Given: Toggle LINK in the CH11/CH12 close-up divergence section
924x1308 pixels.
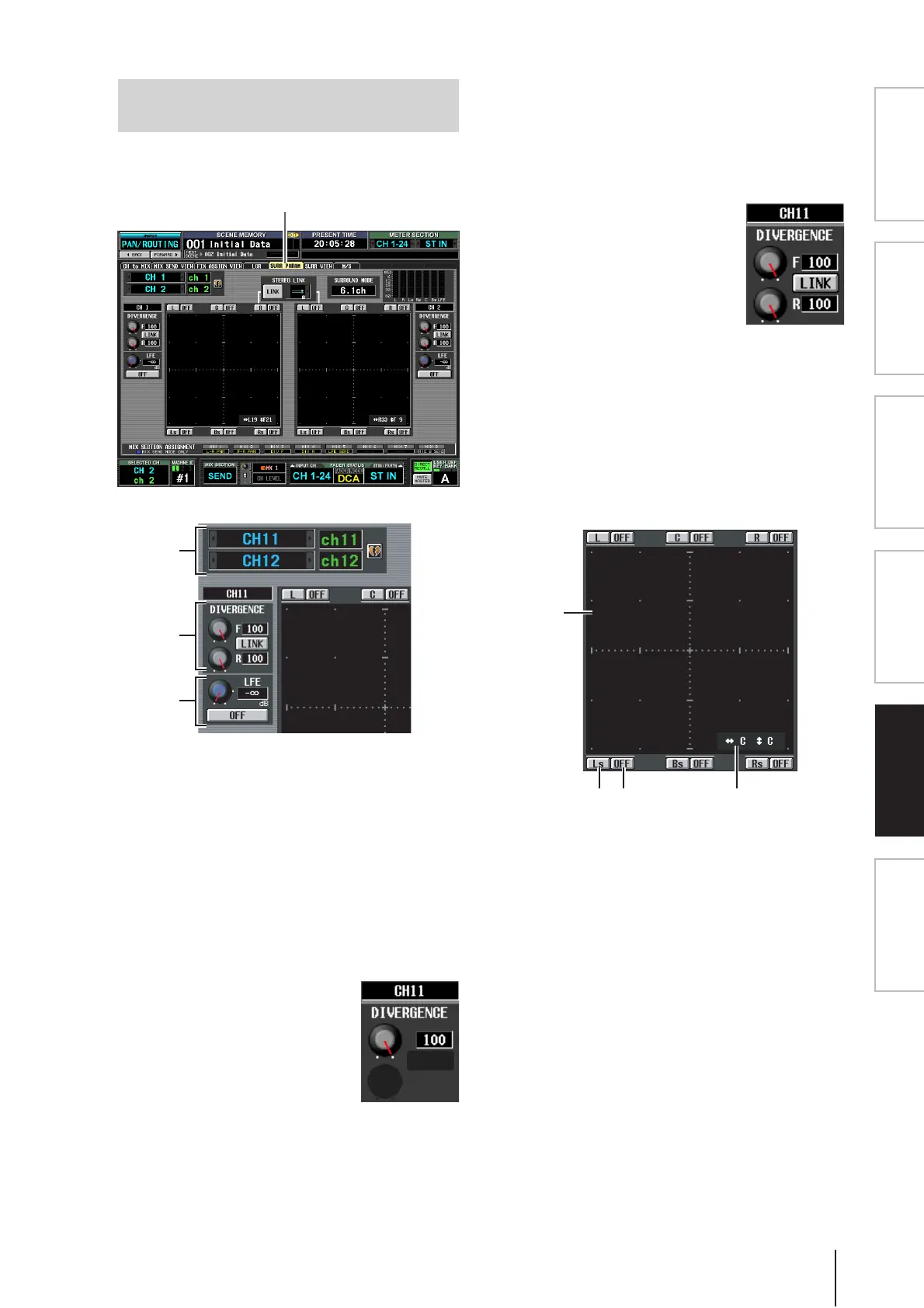Looking at the screenshot, I should [x=252, y=643].
